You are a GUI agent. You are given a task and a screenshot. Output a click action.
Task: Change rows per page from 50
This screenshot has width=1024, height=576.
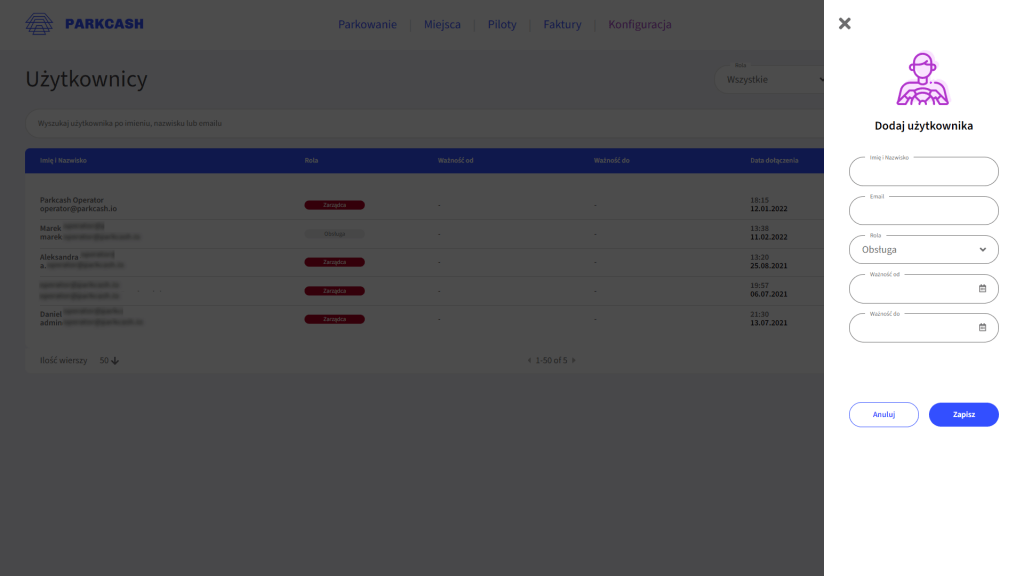pos(109,360)
